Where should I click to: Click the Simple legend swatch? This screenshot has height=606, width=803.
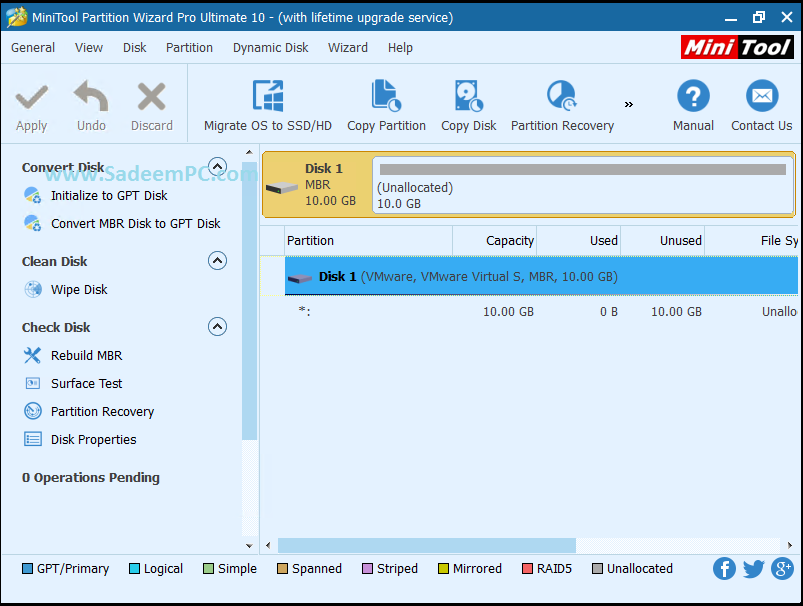(x=208, y=569)
